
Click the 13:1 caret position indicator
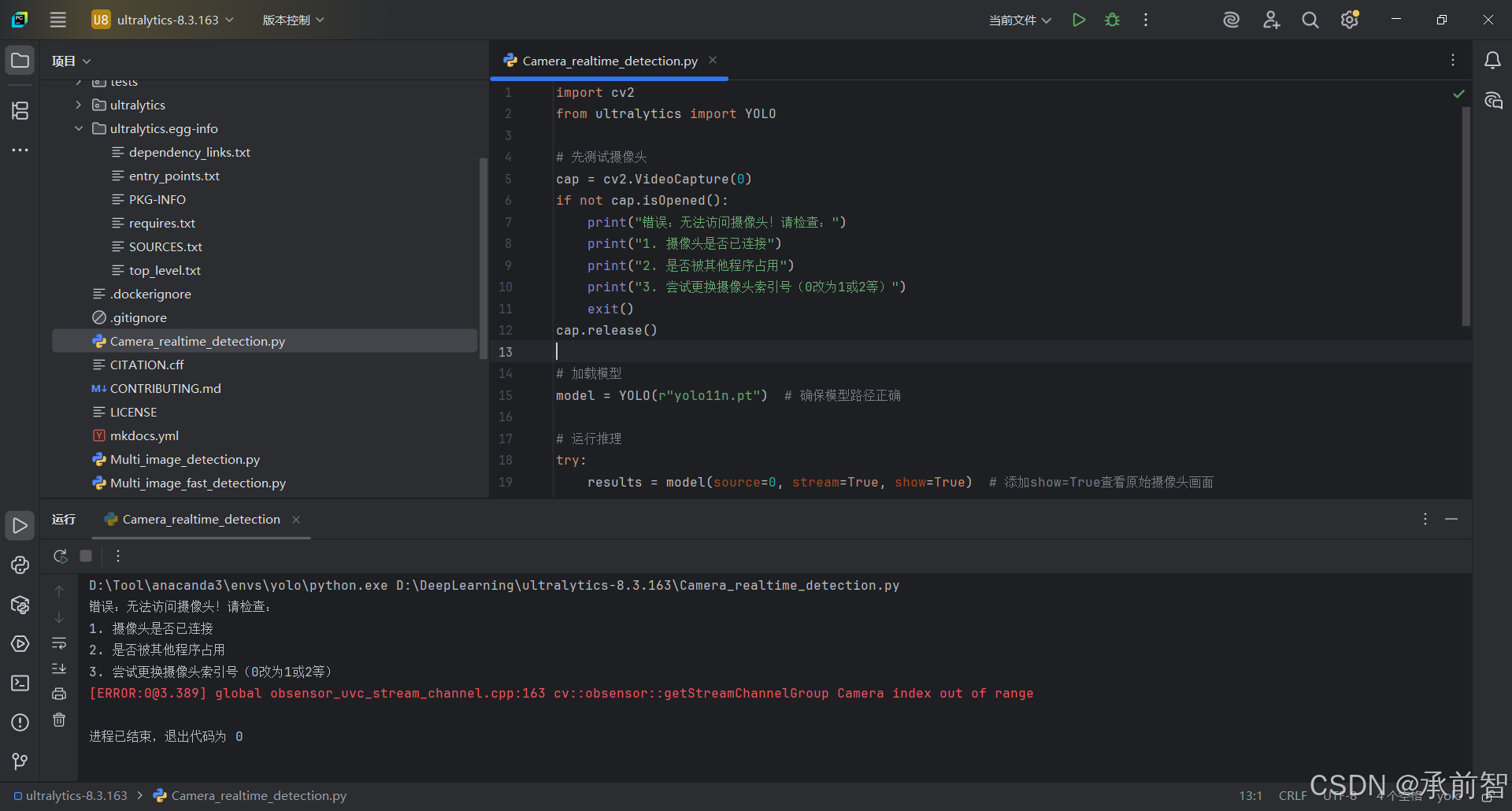1251,795
